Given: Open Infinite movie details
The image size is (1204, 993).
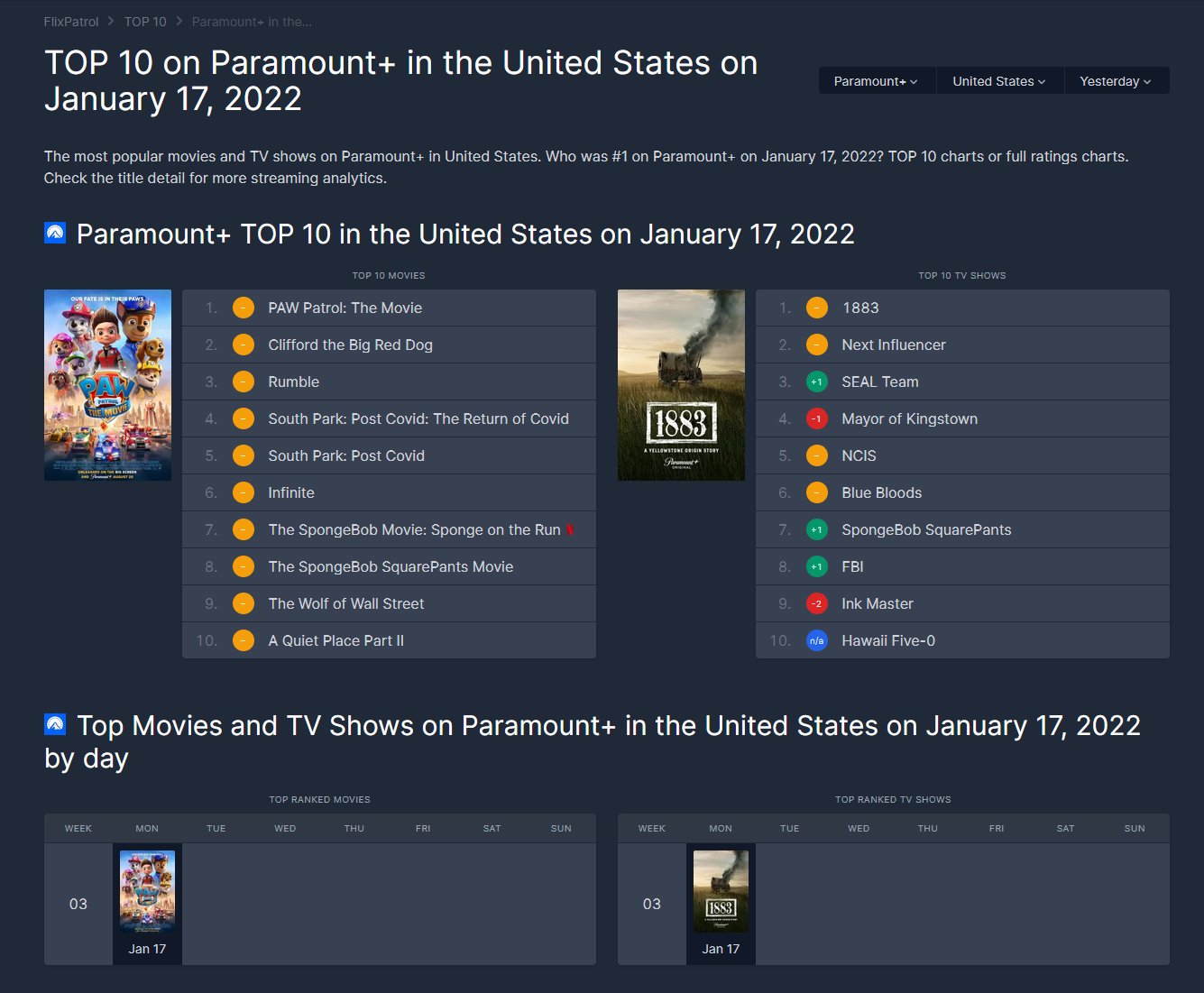Looking at the screenshot, I should [x=291, y=492].
